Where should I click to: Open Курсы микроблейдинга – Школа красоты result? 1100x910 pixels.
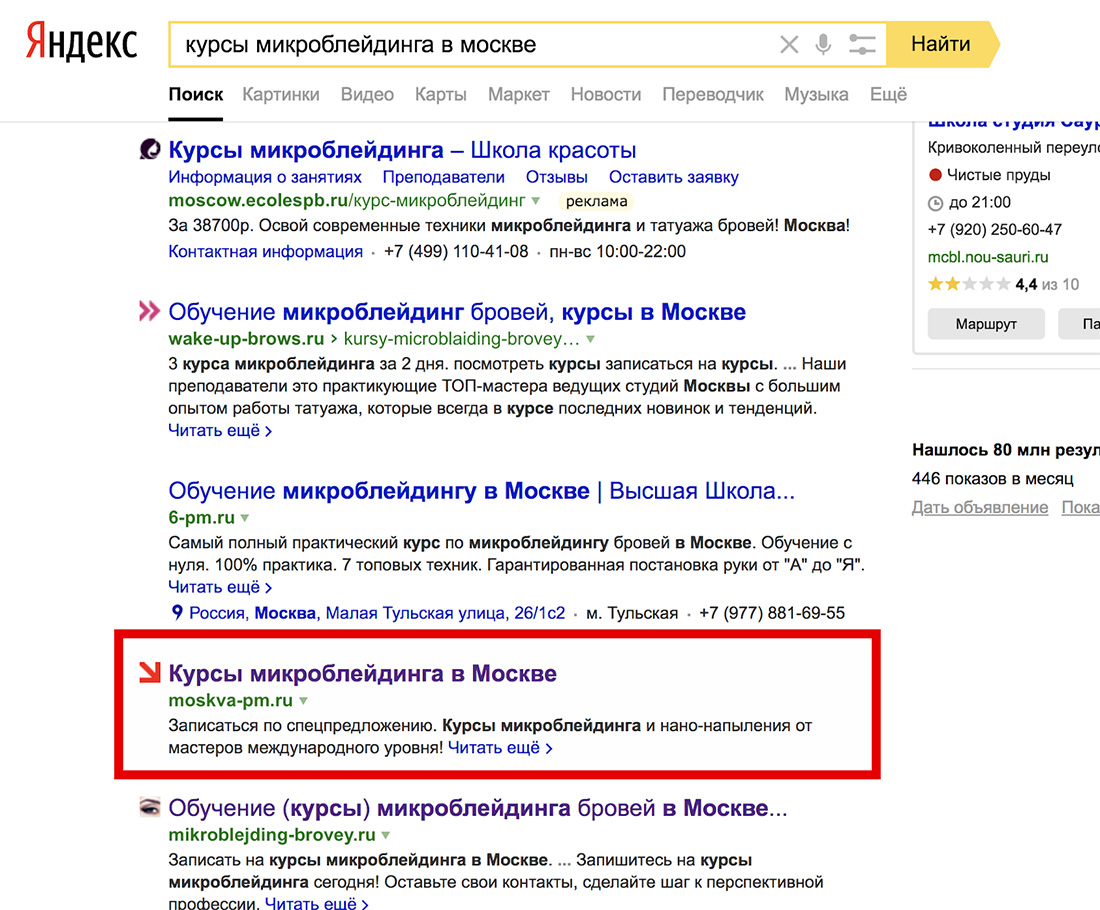402,150
